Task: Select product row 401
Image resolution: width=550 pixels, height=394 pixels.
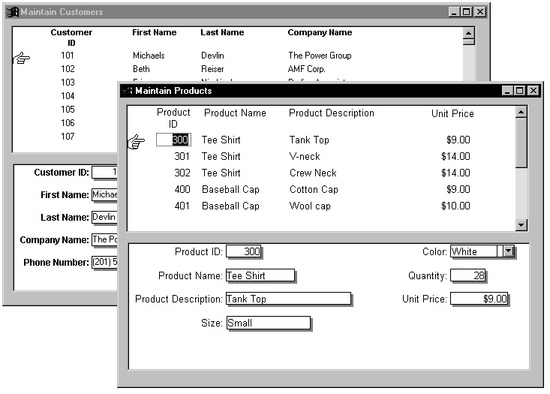Action: tap(322, 206)
